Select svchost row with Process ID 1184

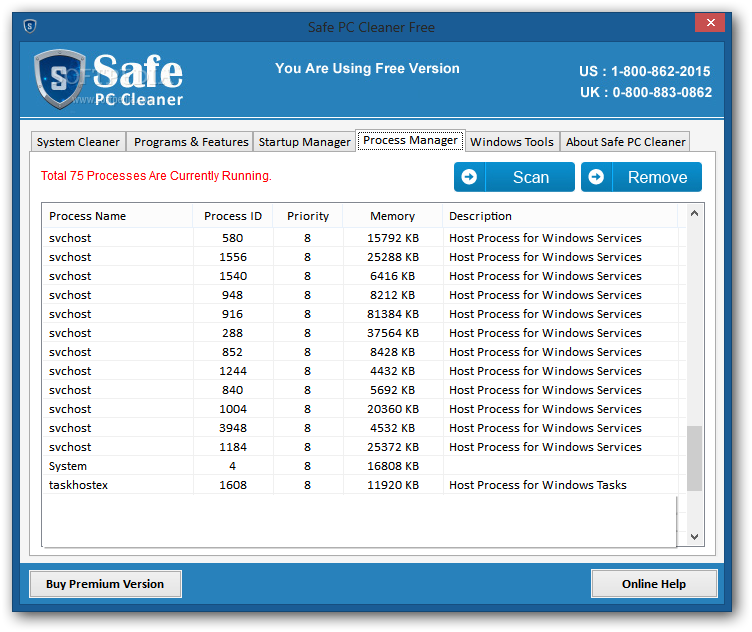364,447
